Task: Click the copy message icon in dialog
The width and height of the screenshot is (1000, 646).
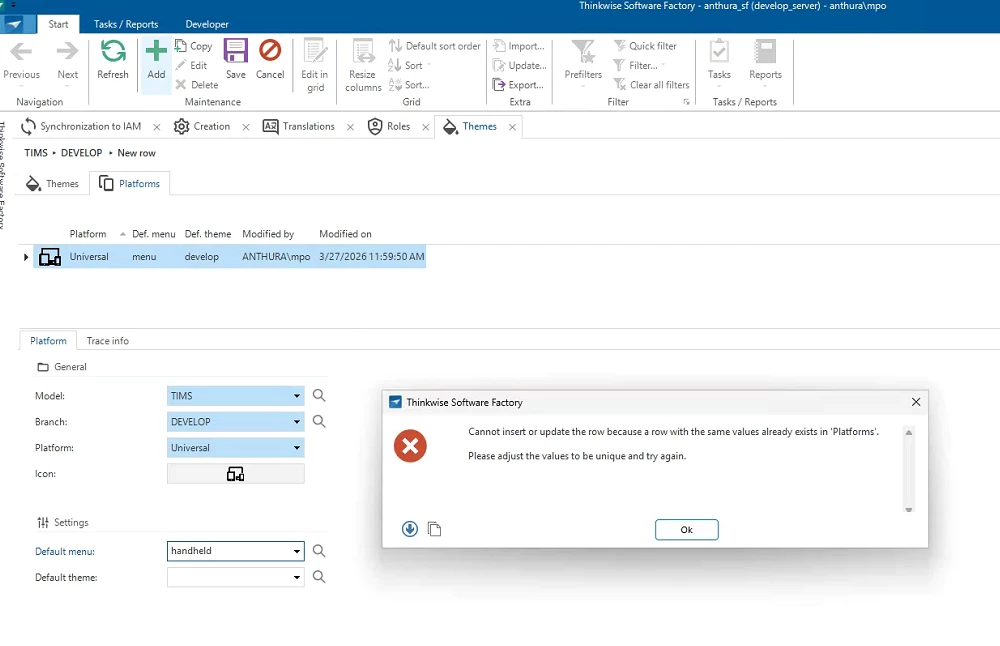Action: click(434, 529)
